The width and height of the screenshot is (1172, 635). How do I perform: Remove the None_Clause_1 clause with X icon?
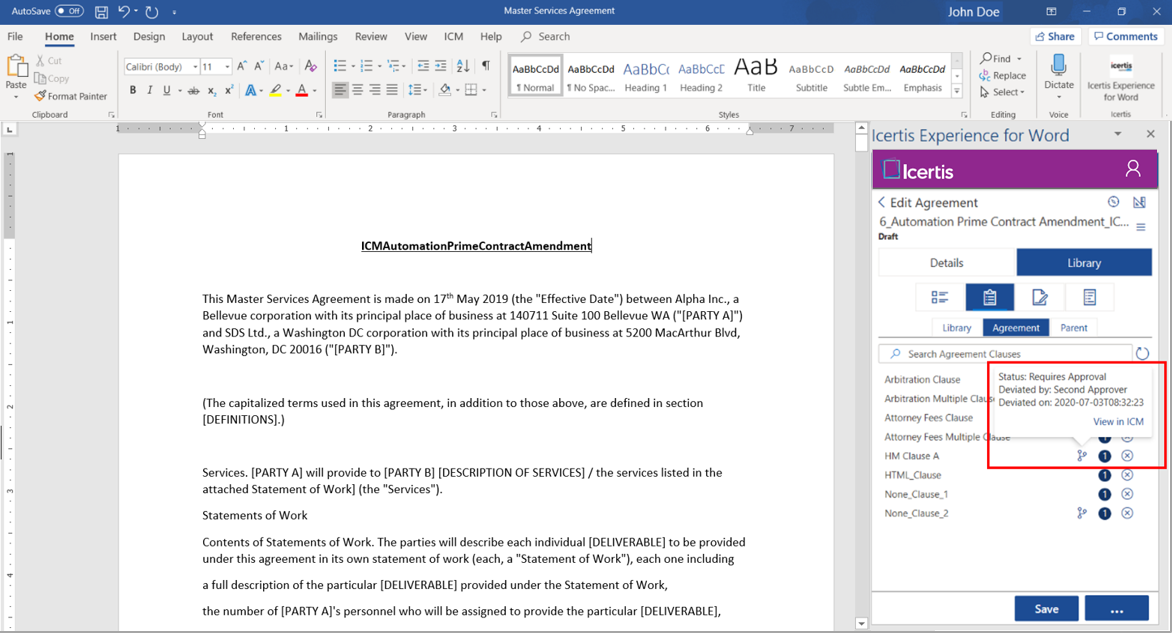[1127, 494]
